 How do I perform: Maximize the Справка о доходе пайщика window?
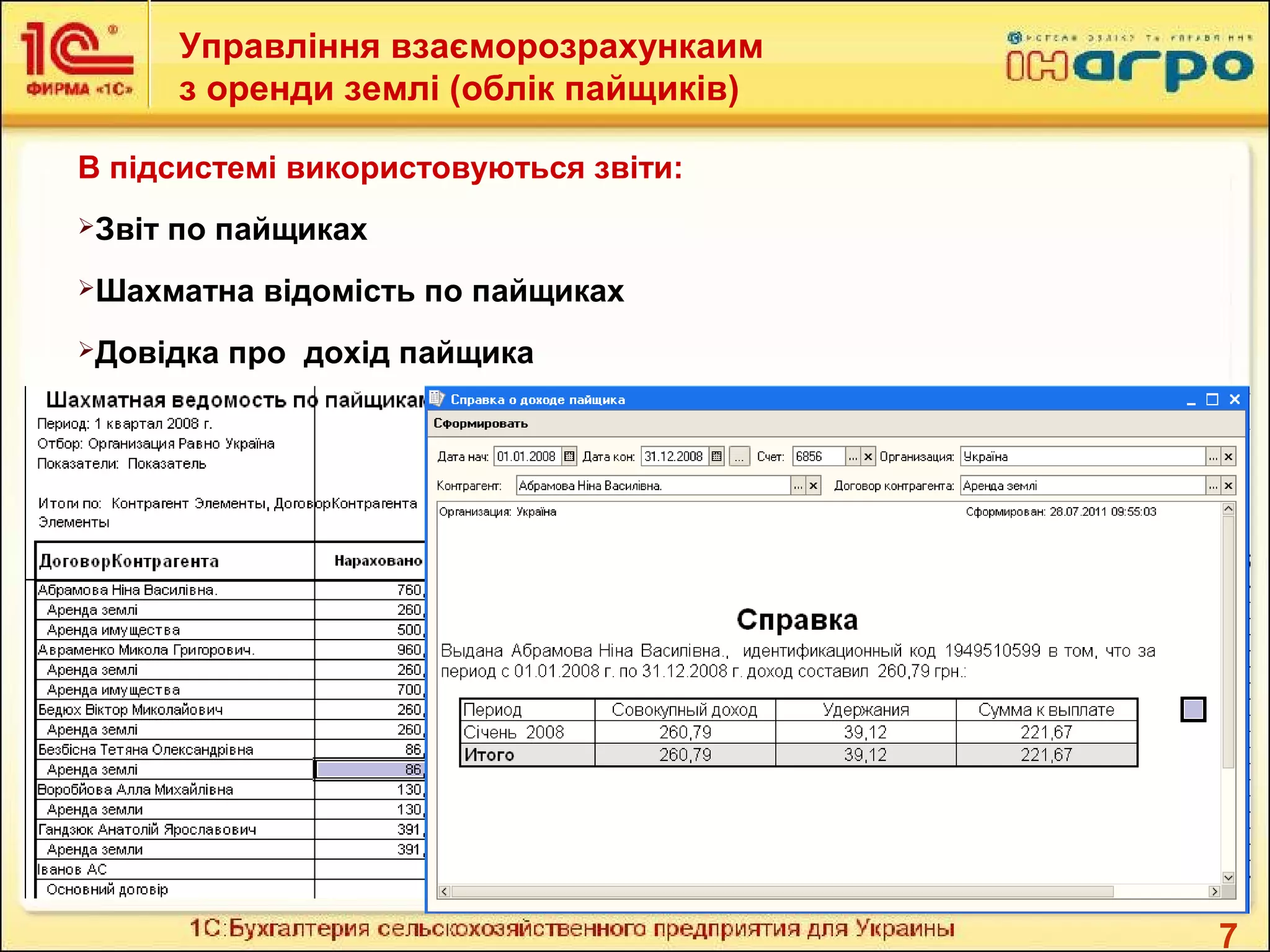[1212, 400]
